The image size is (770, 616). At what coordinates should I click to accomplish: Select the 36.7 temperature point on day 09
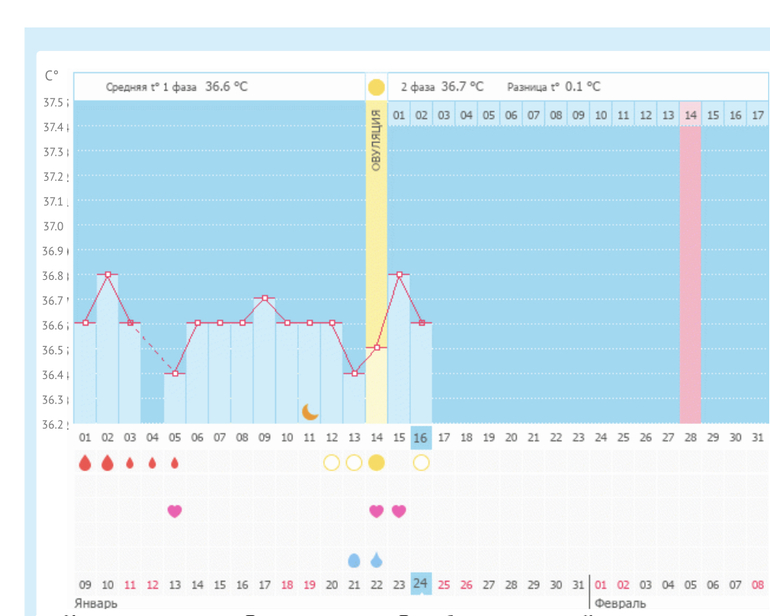pyautogui.click(x=265, y=298)
